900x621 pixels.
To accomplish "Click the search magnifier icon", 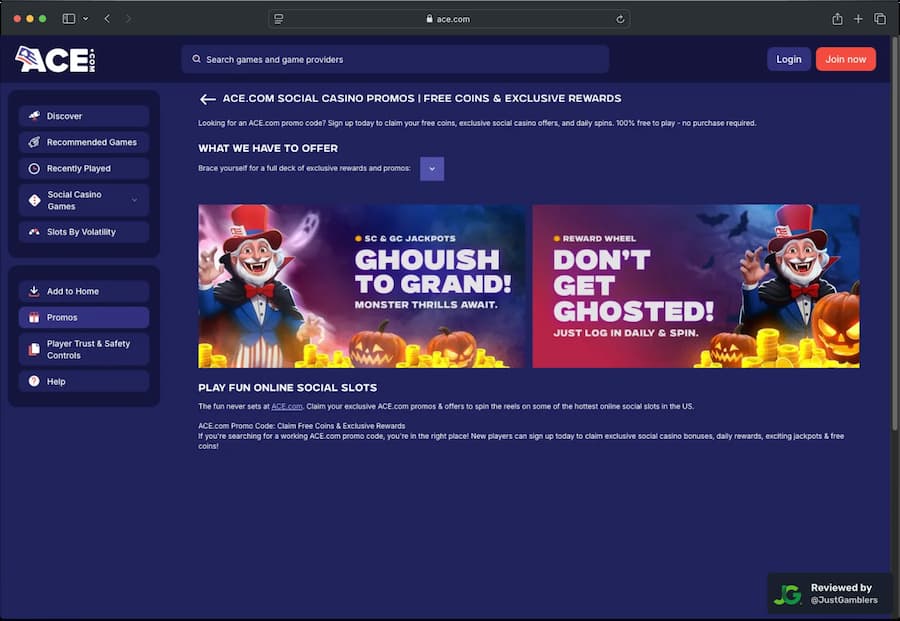I will [196, 59].
